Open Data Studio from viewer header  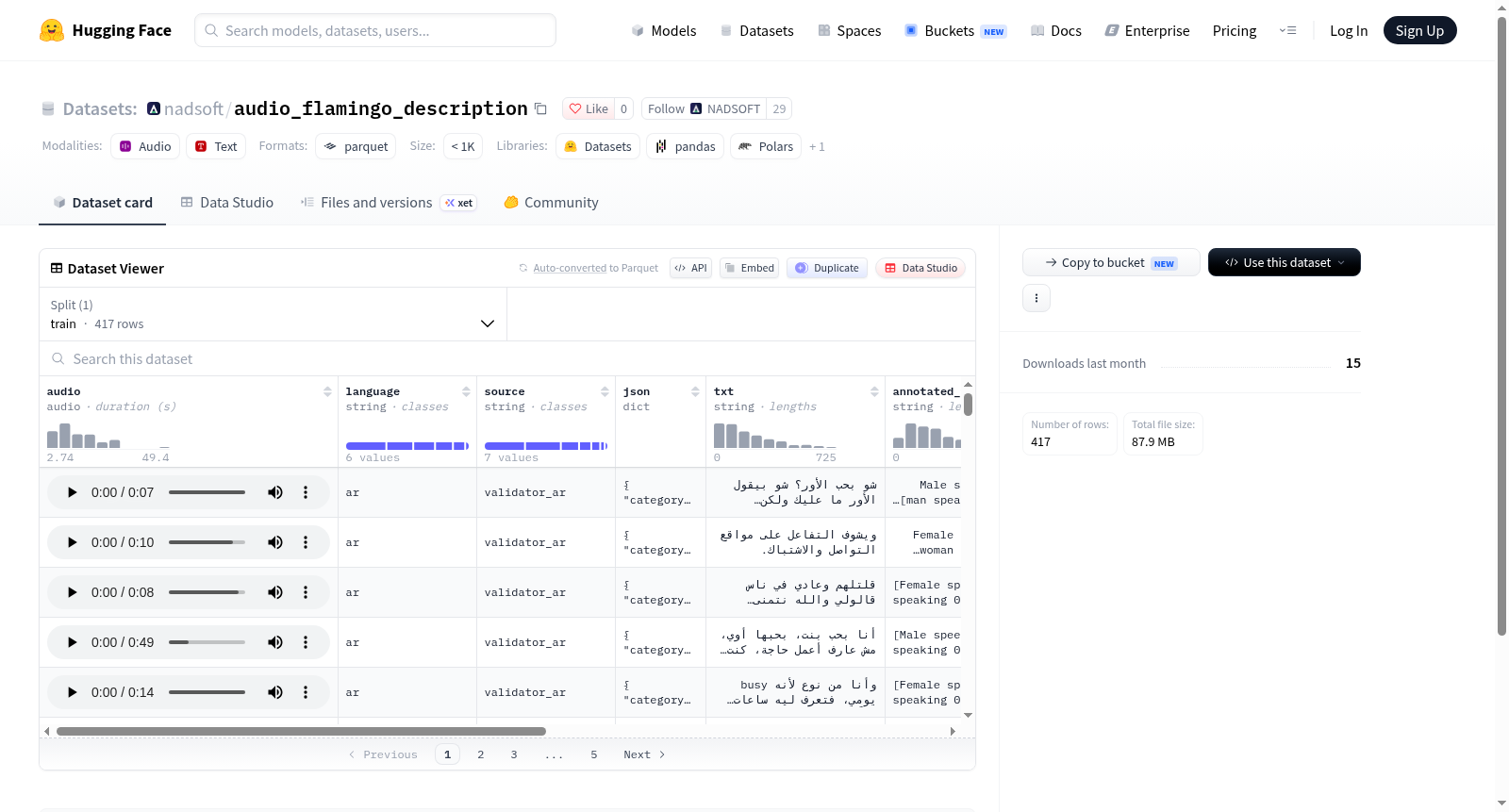tap(920, 268)
